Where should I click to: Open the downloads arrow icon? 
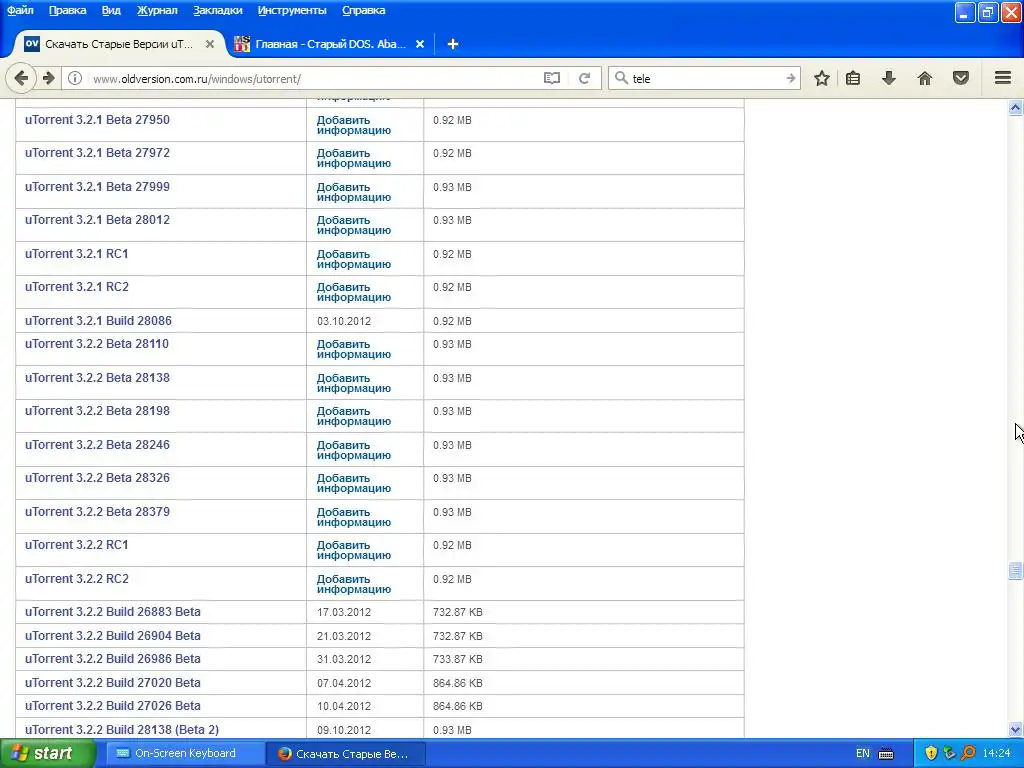(889, 78)
